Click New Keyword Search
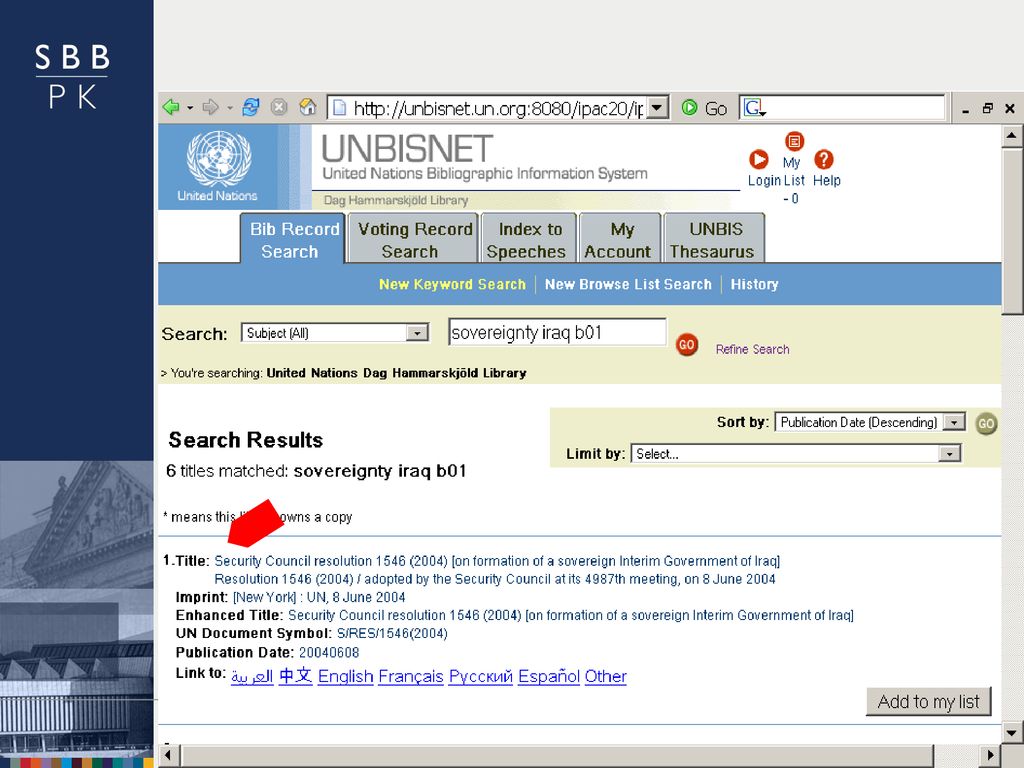Image resolution: width=1024 pixels, height=768 pixels. pos(452,284)
